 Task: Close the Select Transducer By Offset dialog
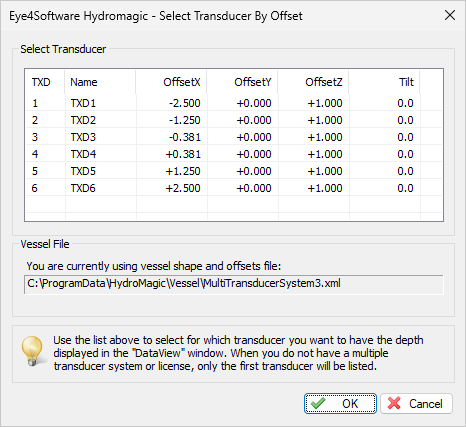pyautogui.click(x=450, y=15)
